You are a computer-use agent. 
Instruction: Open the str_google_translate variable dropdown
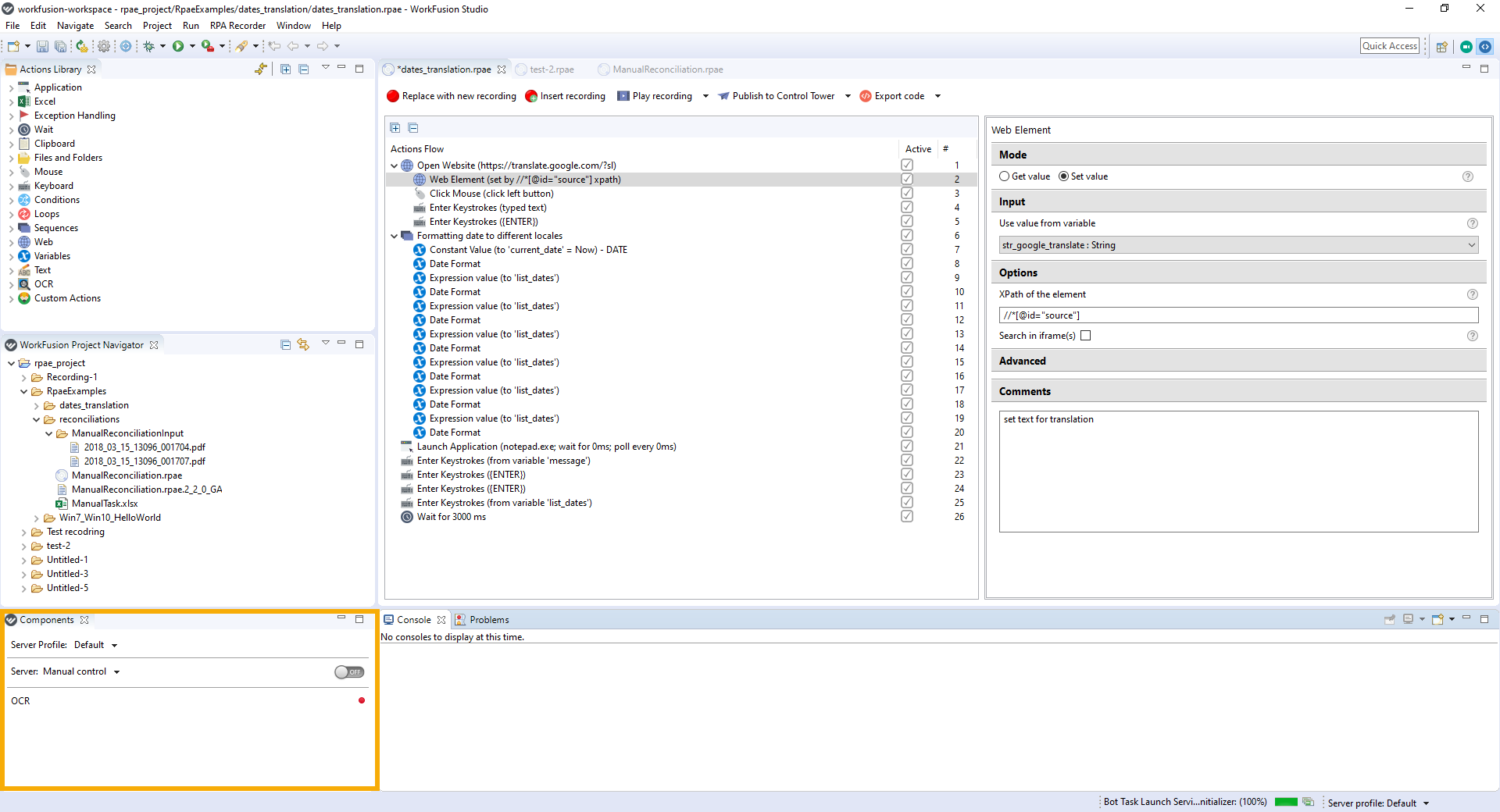coord(1239,245)
